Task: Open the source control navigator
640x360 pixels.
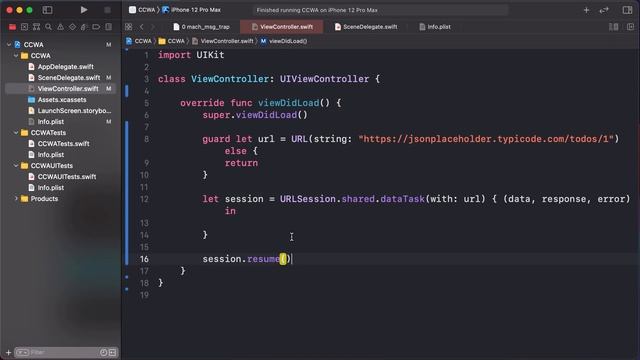Action: pos(24,27)
